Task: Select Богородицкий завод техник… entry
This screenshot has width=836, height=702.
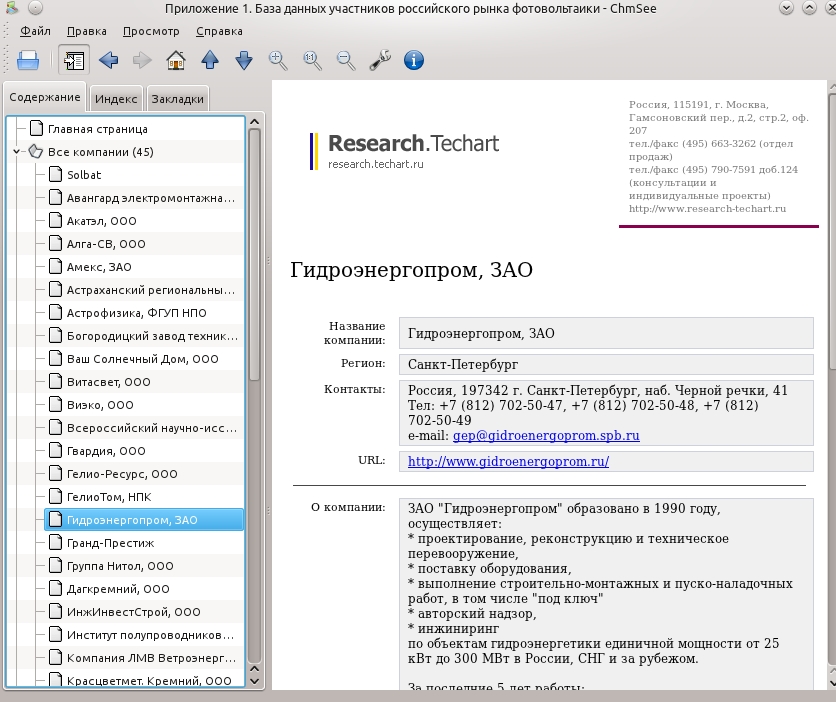Action: (152, 335)
